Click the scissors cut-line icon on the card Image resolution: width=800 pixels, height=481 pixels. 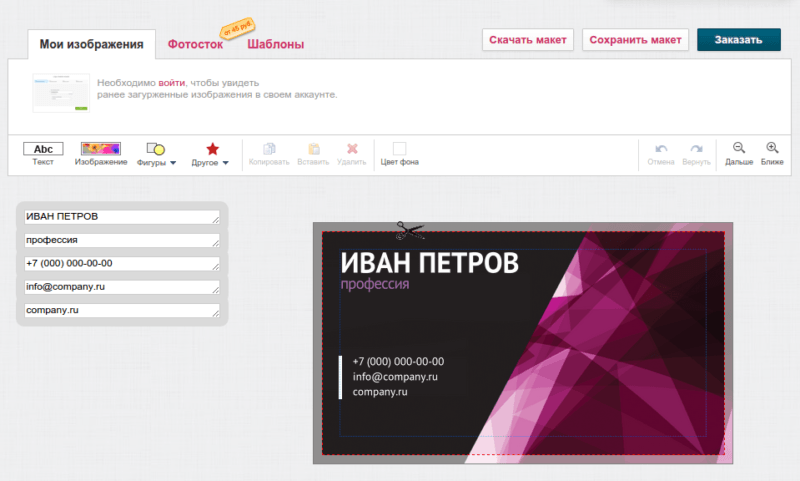(x=410, y=231)
